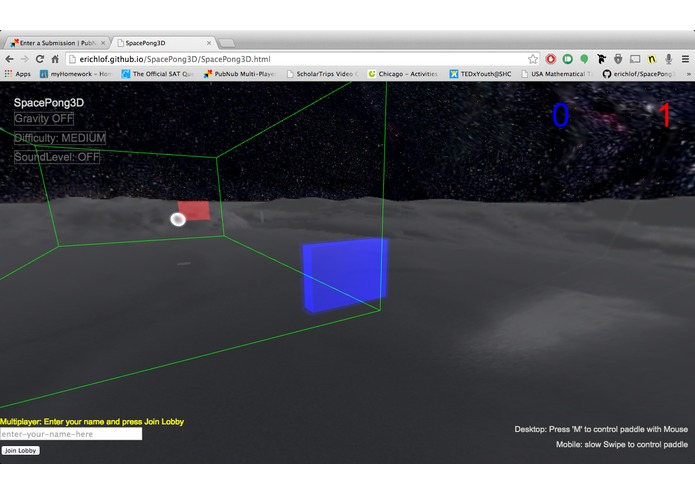Toggle the SoundLevel: OFF setting
The height and width of the screenshot is (494, 695).
pos(57,157)
